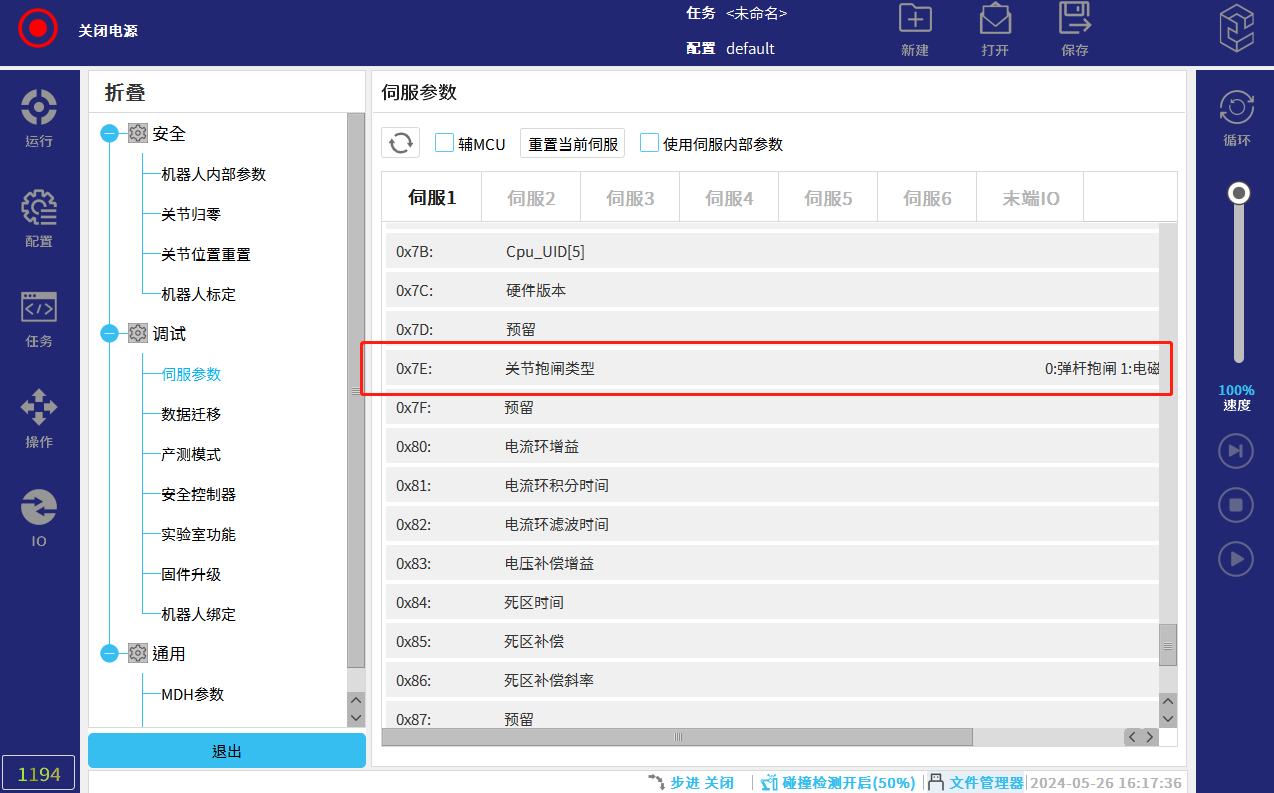The width and height of the screenshot is (1274, 793).
Task: Click the speed slider handle
Action: tap(1239, 192)
